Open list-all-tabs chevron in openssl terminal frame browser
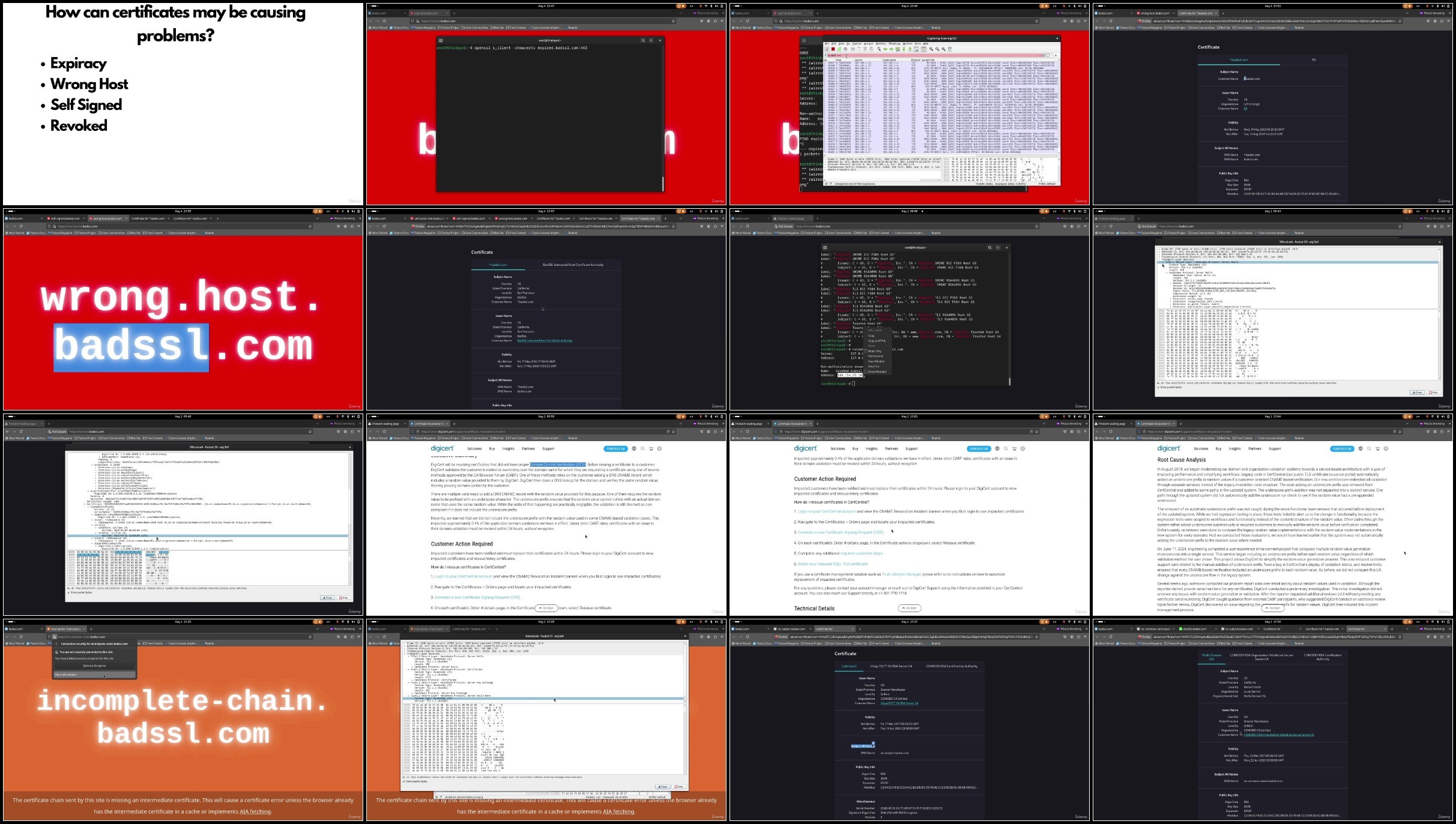Screen dimensions: 1456x824 pyautogui.click(x=680, y=13)
